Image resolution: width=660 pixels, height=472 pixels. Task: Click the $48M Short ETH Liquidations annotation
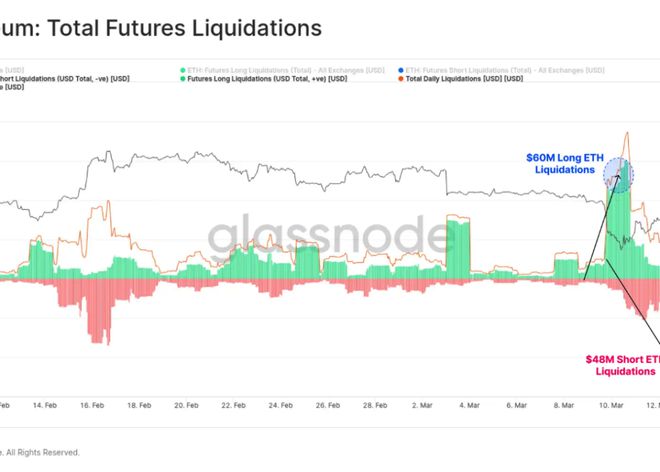(622, 365)
